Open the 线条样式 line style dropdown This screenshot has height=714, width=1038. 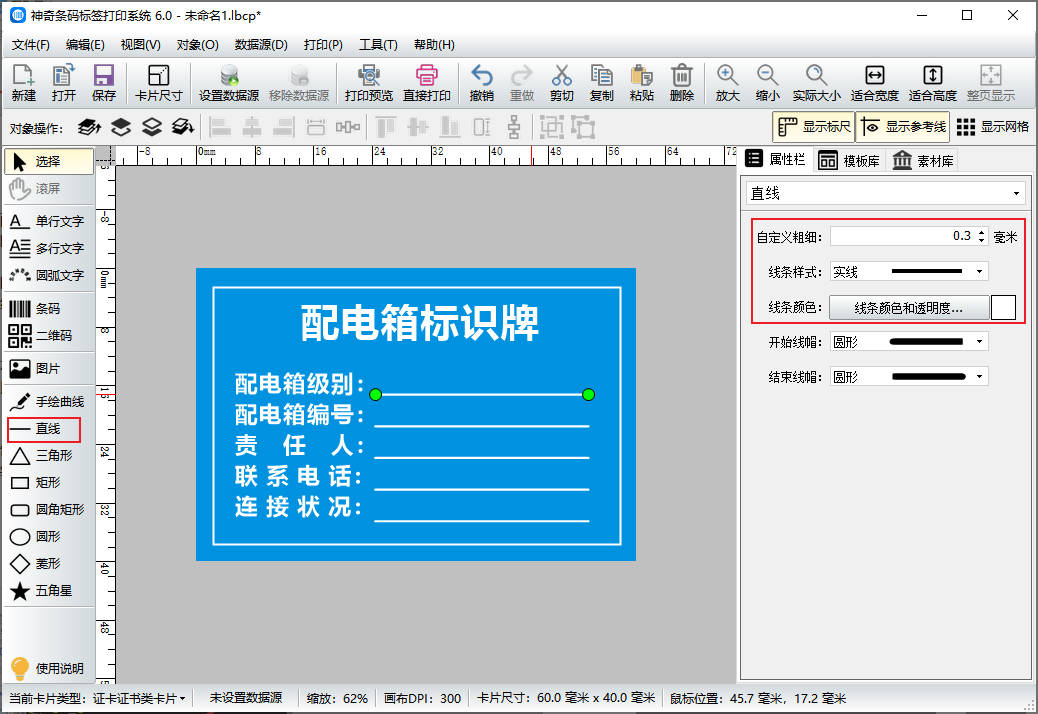click(909, 271)
